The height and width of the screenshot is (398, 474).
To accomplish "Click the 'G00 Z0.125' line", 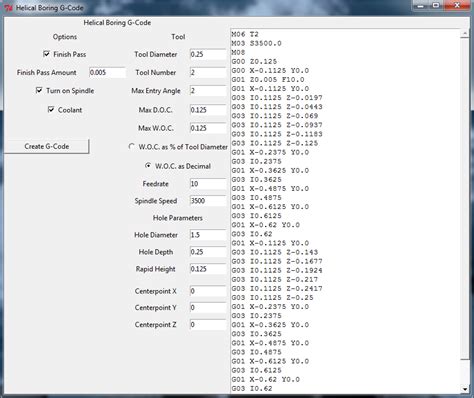I will tap(254, 61).
